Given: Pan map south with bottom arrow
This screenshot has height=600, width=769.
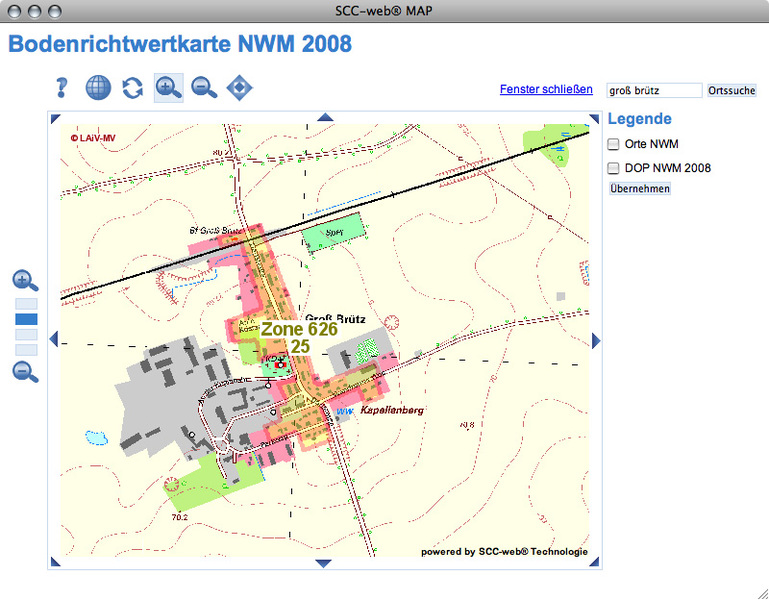Looking at the screenshot, I should [324, 563].
